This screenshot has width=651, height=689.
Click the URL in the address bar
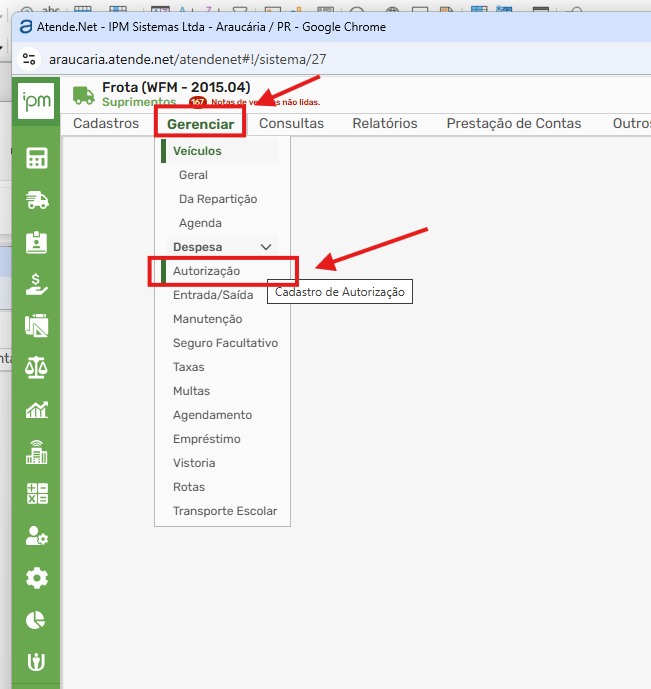coord(188,59)
